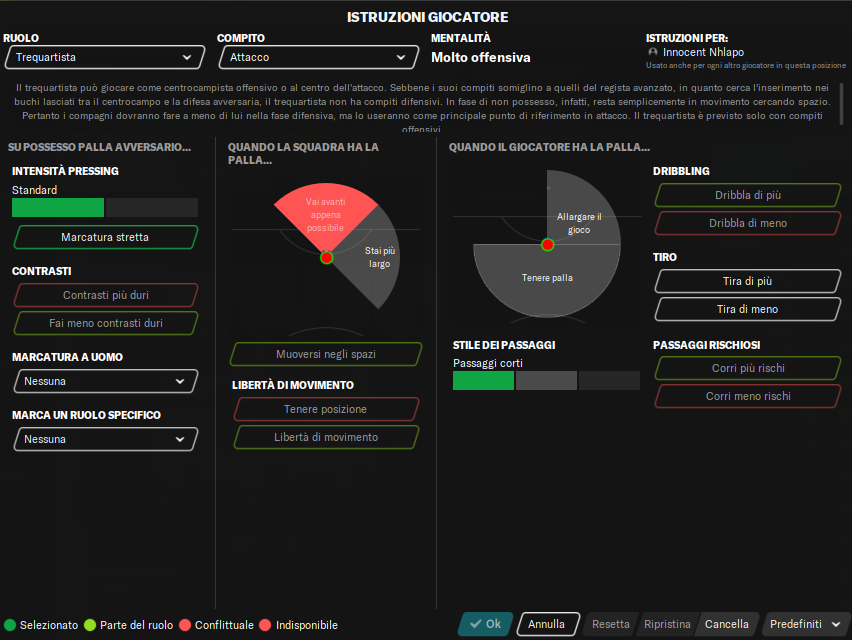The width and height of the screenshot is (852, 640).
Task: Select the middle Stile dei passaggi segment
Action: [546, 380]
